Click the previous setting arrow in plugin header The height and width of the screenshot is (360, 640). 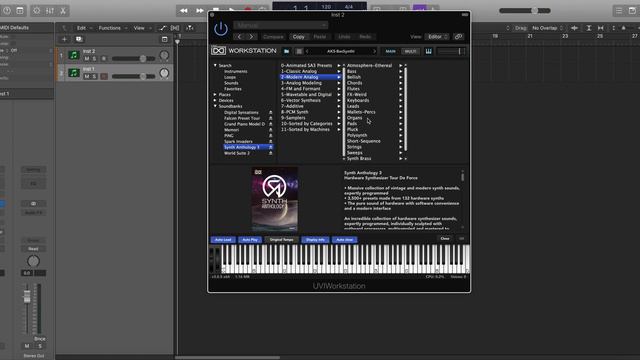pos(240,37)
